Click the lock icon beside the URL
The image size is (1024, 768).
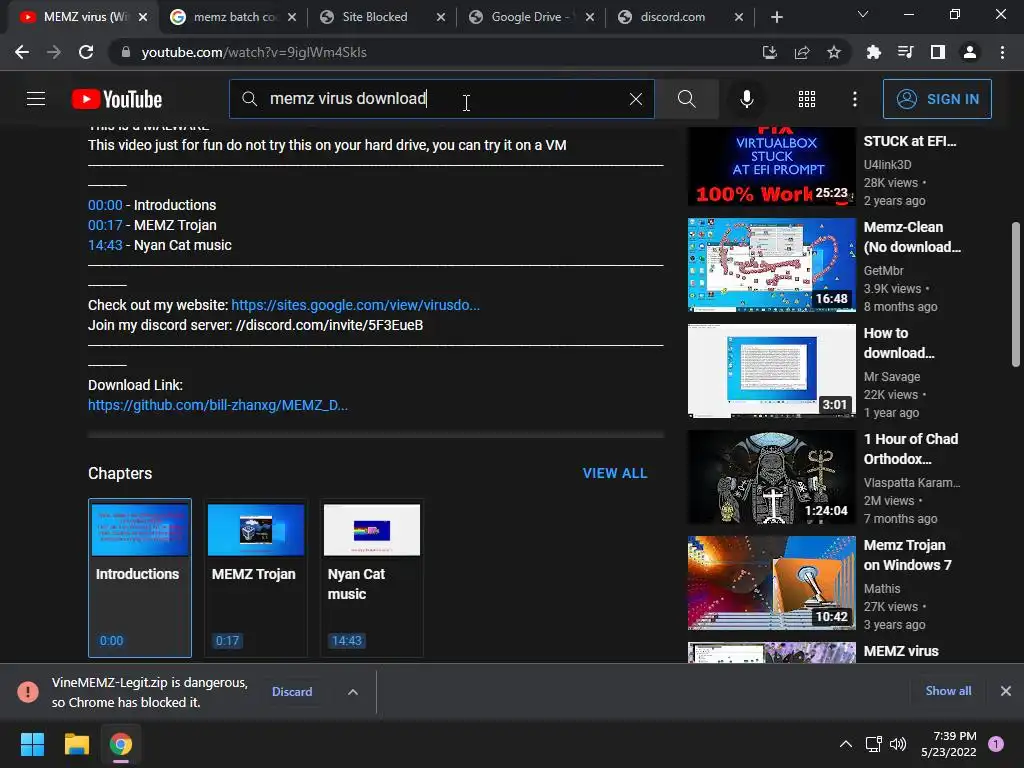pyautogui.click(x=126, y=52)
